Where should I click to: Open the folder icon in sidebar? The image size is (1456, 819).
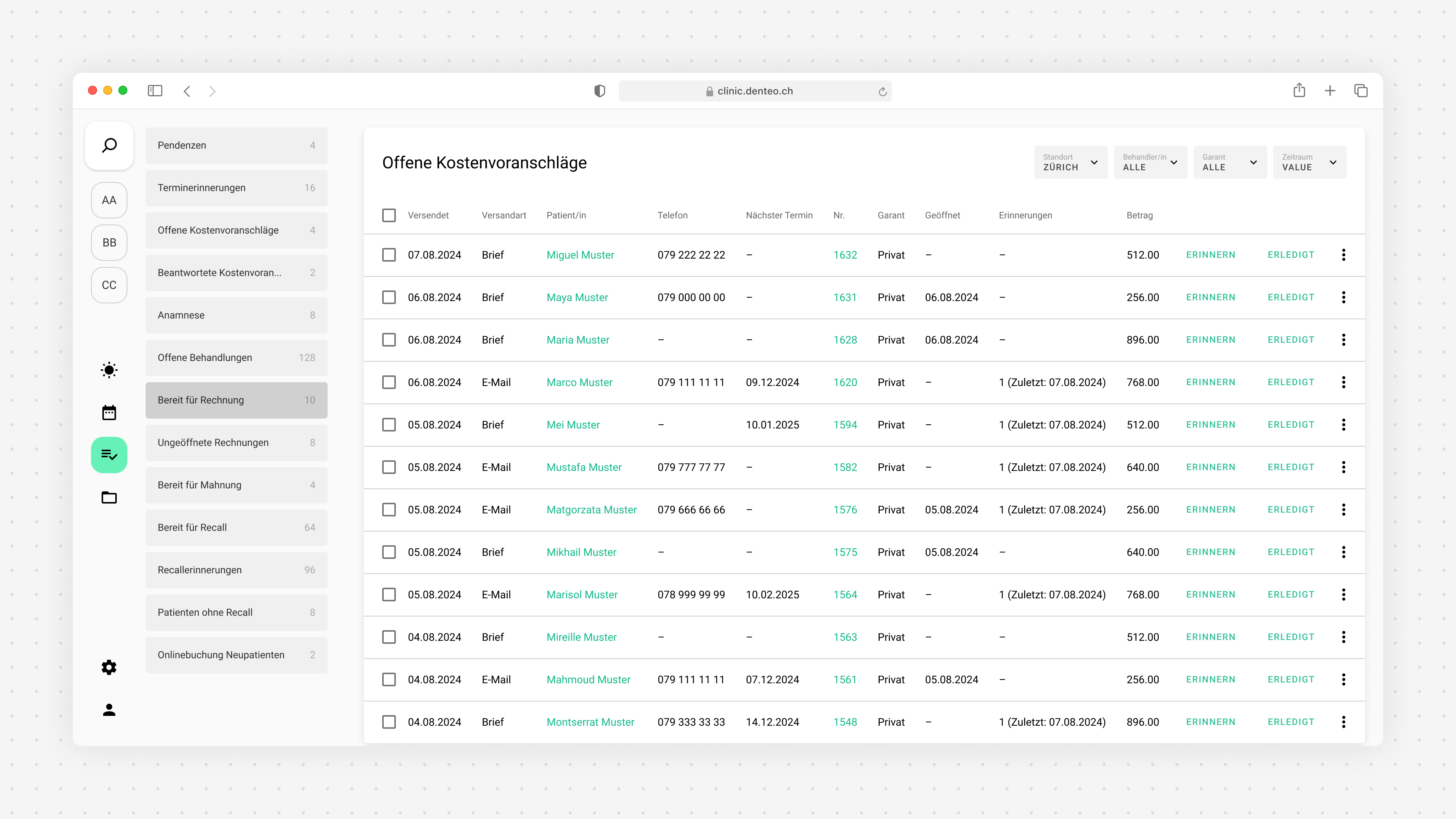(109, 497)
